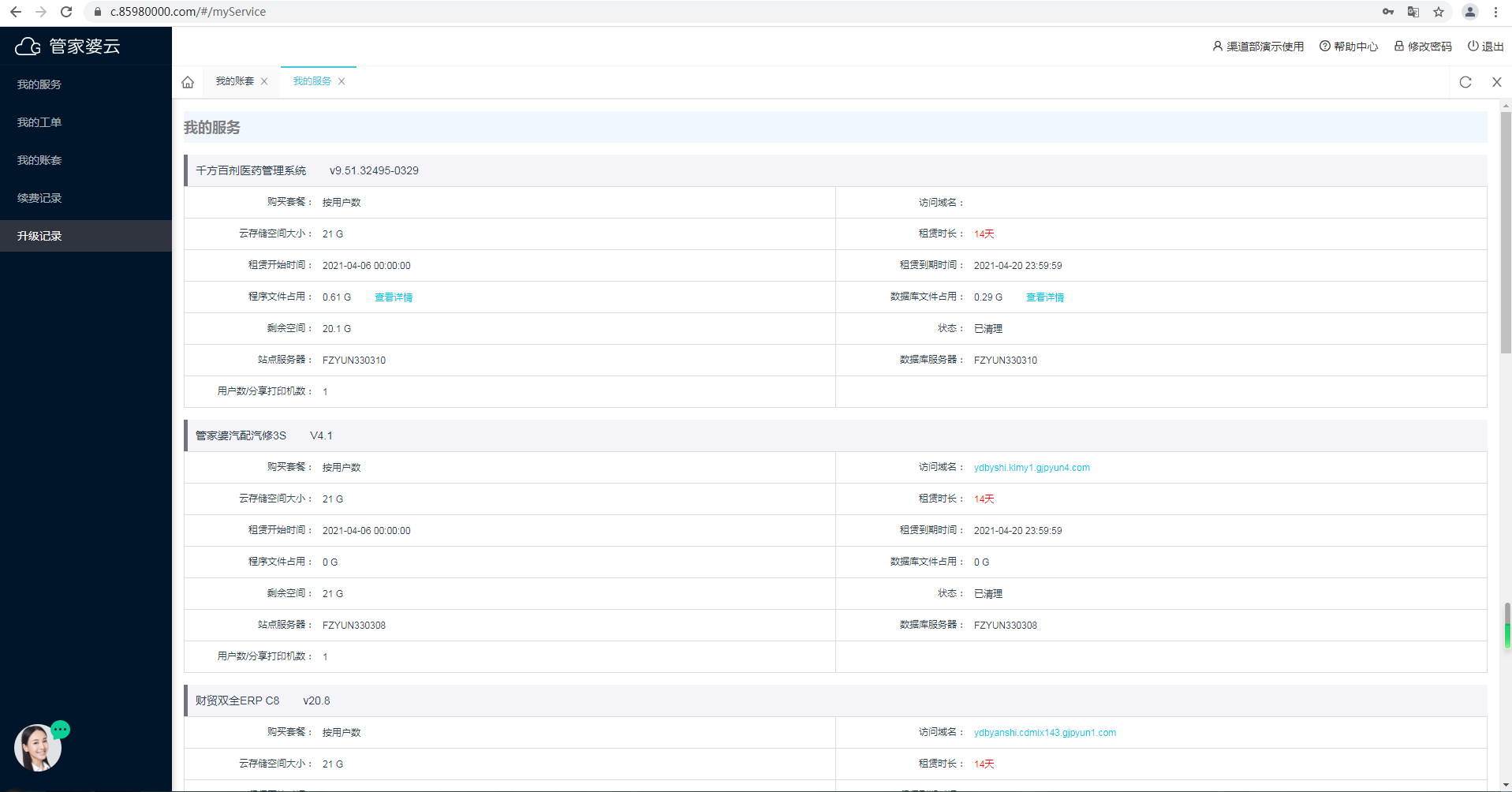Click the refresh icon in tab bar

(1465, 82)
